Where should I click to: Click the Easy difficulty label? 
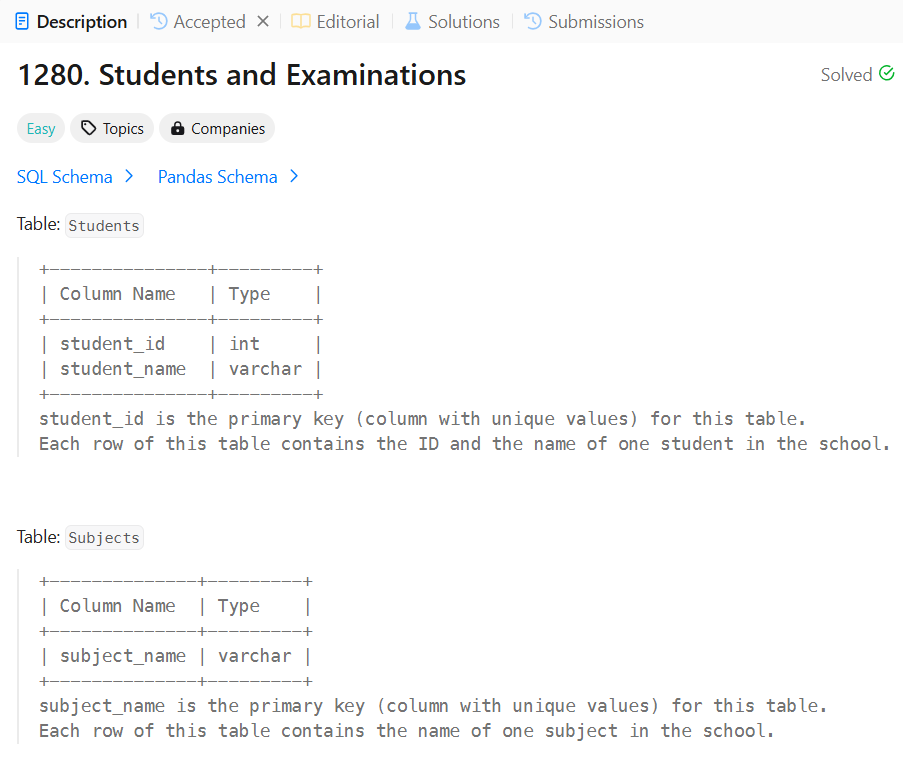40,128
